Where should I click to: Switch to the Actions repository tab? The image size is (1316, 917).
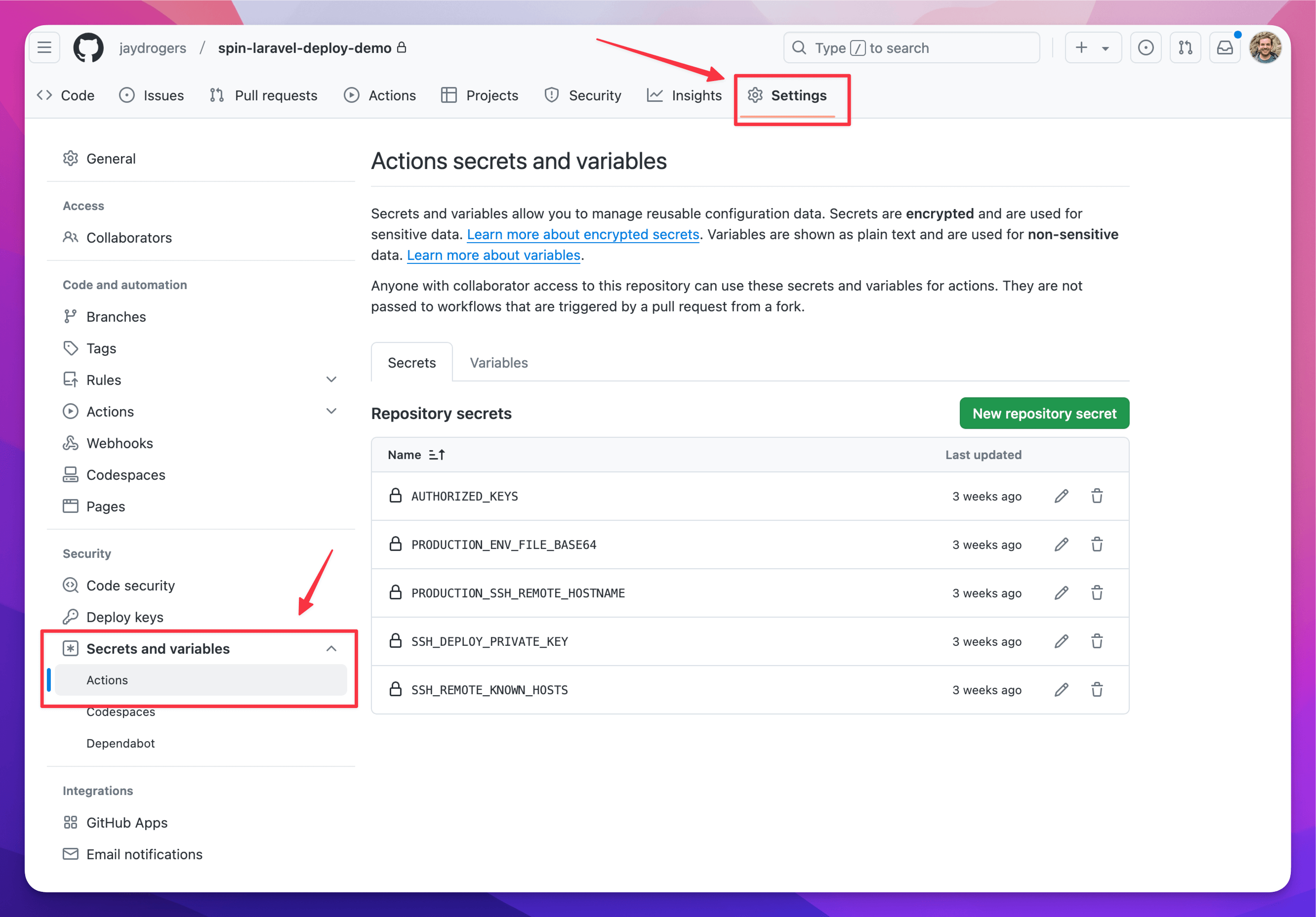point(379,95)
